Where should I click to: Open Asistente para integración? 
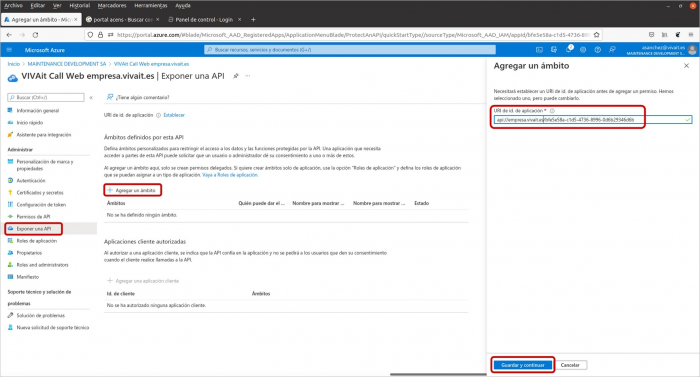coord(44,135)
